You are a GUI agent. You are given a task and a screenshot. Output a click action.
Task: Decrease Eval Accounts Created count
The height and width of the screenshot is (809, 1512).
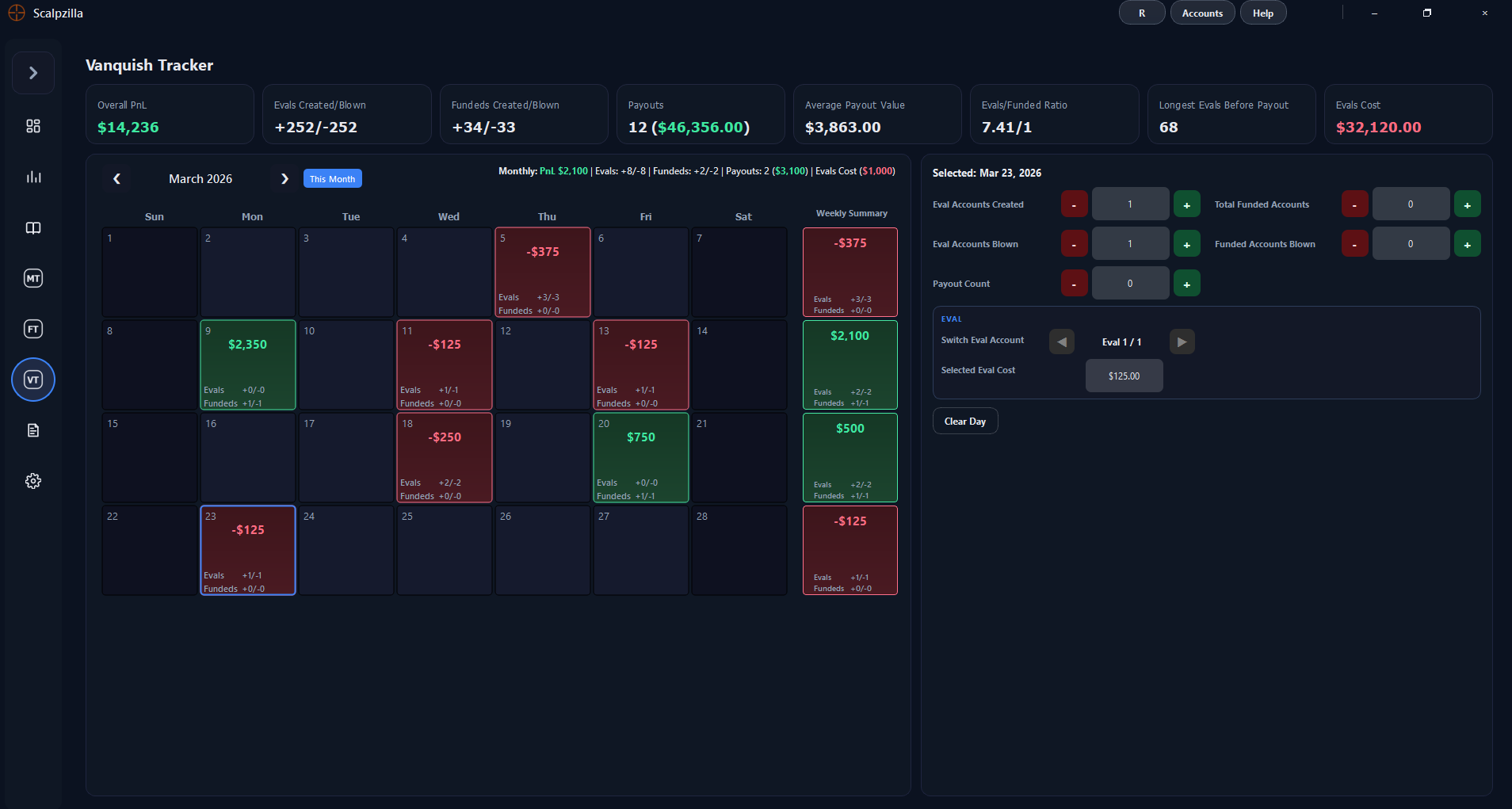point(1075,204)
